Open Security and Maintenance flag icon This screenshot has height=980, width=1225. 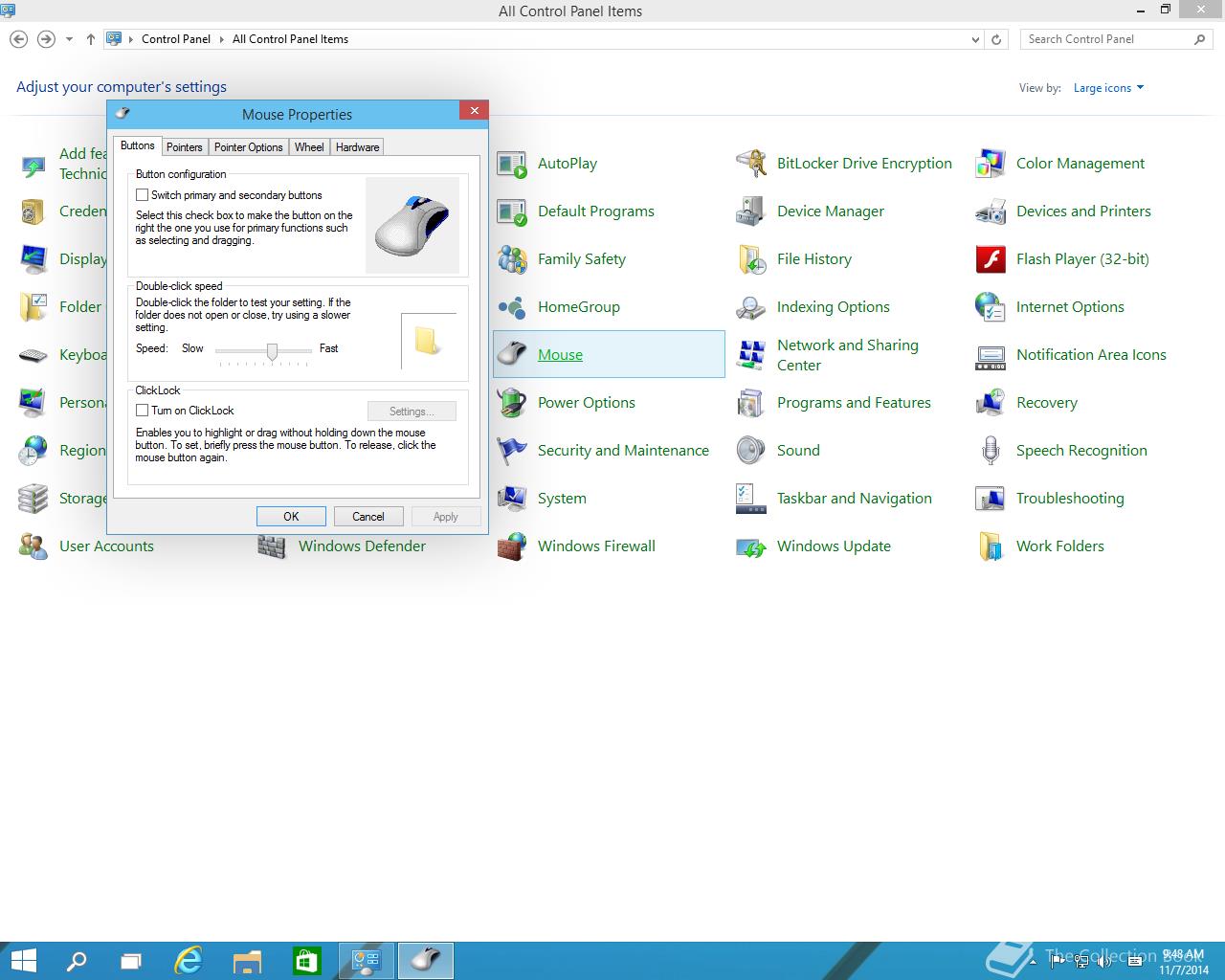click(x=512, y=451)
